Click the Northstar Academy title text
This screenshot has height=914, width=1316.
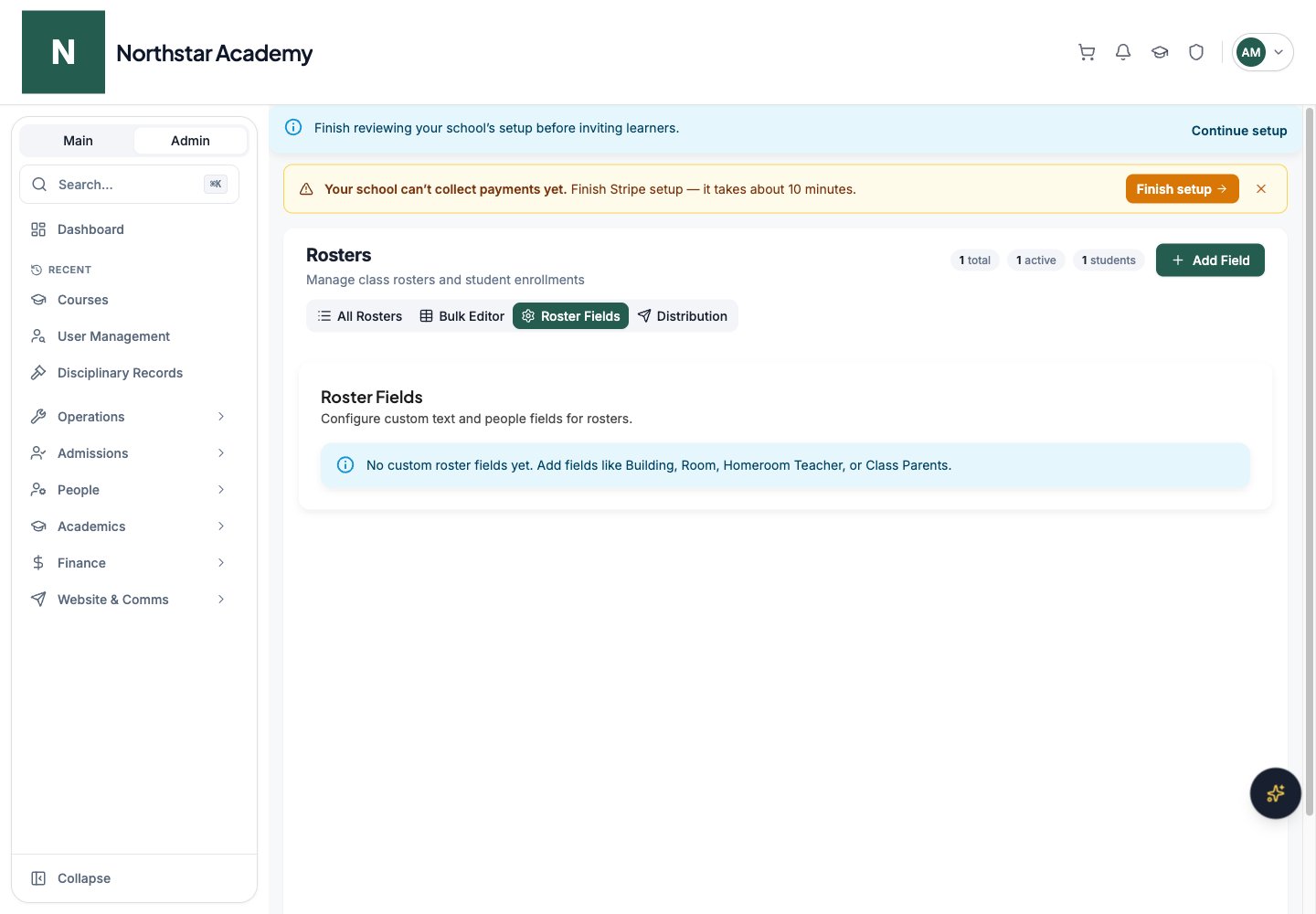214,53
